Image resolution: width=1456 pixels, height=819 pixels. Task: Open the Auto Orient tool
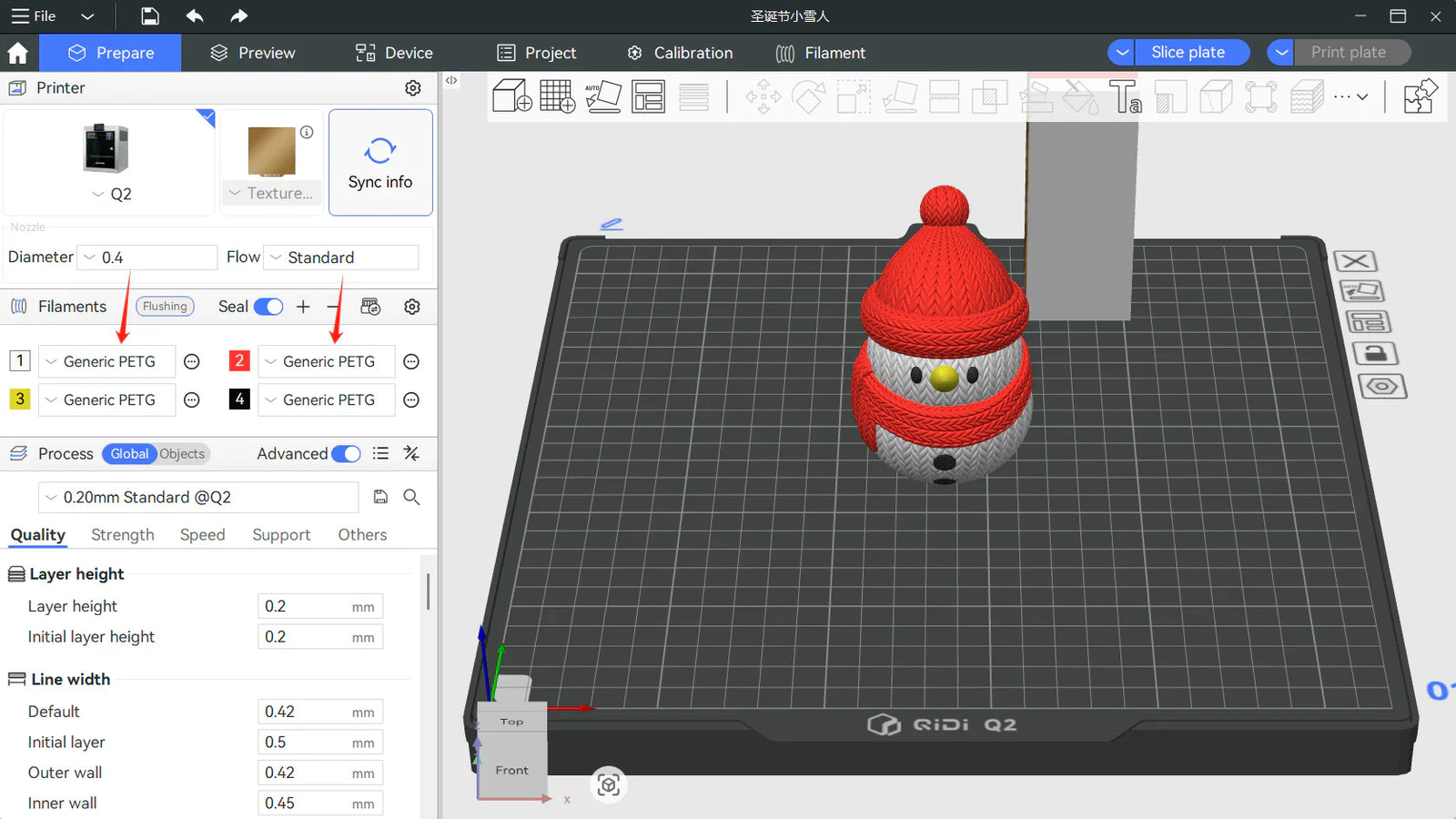(603, 96)
